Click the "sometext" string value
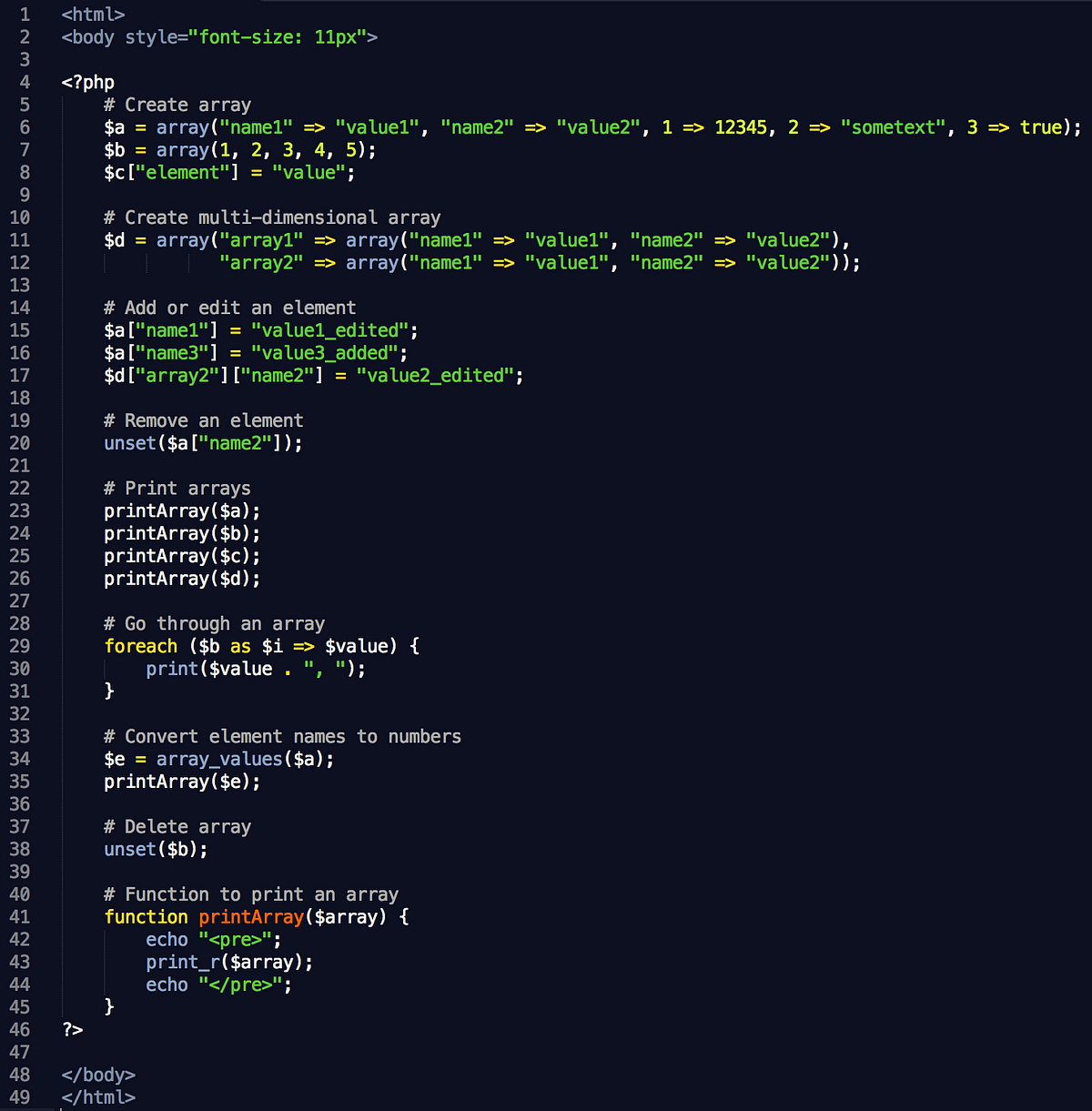 pos(893,127)
